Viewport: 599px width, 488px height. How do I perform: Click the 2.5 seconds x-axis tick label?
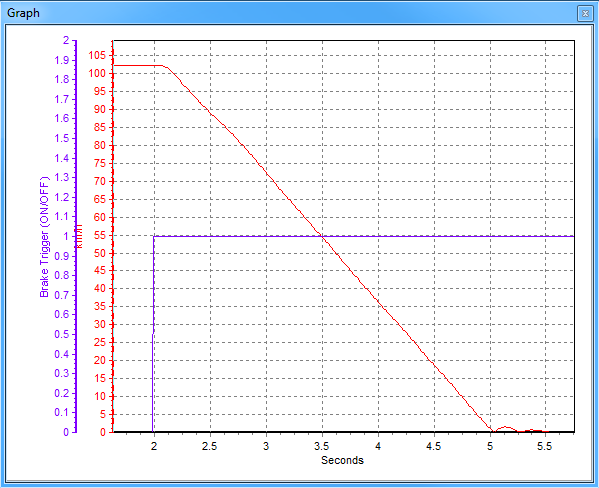coord(209,446)
